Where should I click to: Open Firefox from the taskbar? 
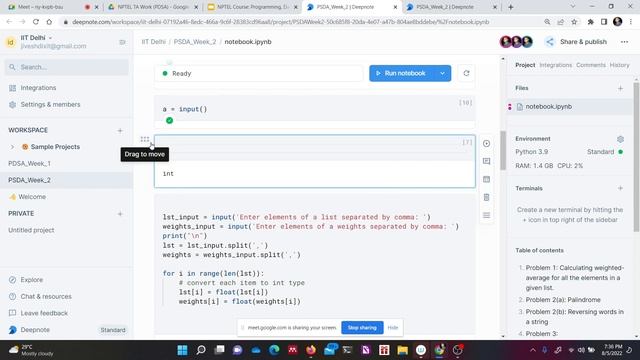pos(311,350)
